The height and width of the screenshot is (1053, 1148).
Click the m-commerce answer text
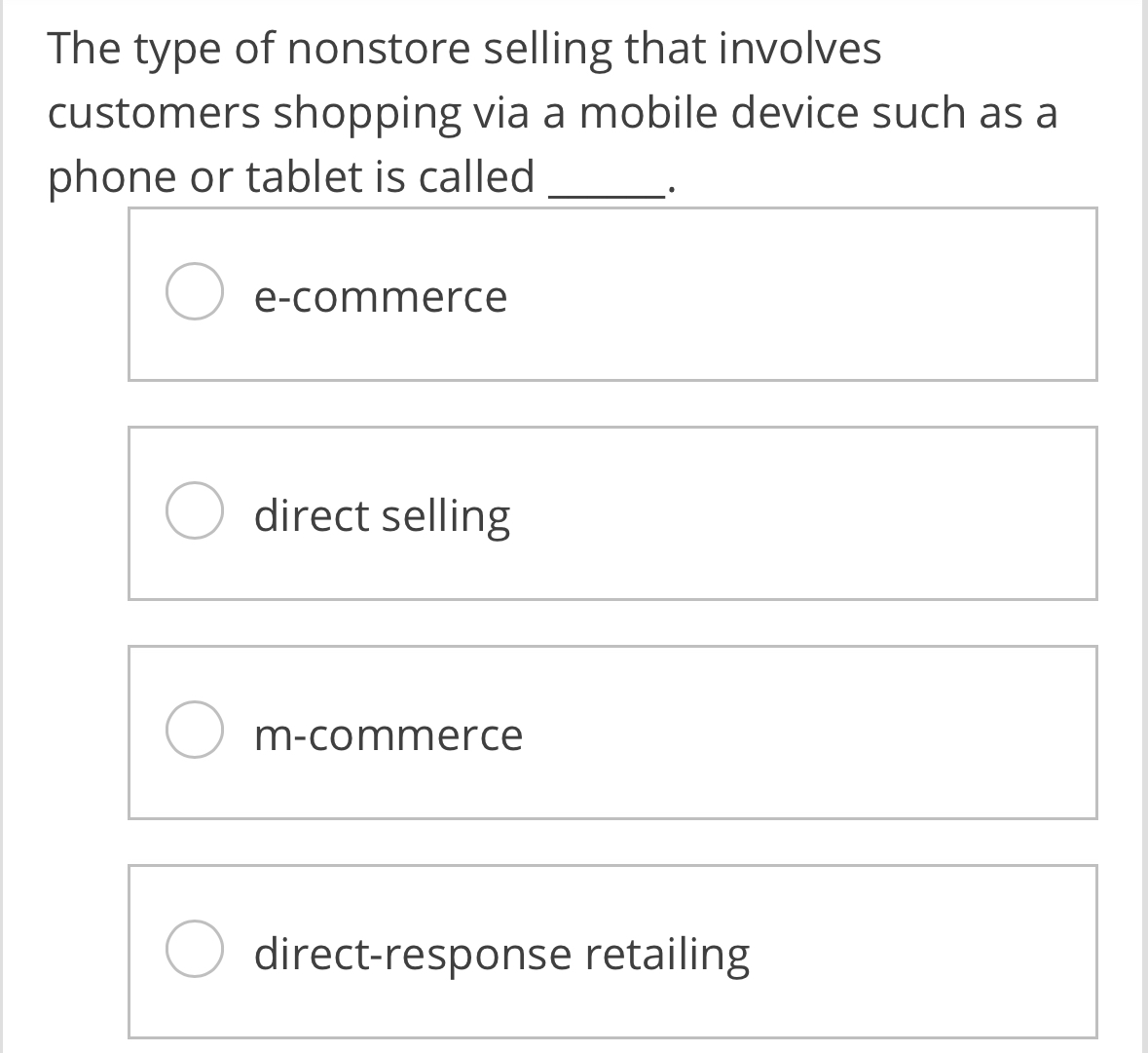click(x=387, y=734)
